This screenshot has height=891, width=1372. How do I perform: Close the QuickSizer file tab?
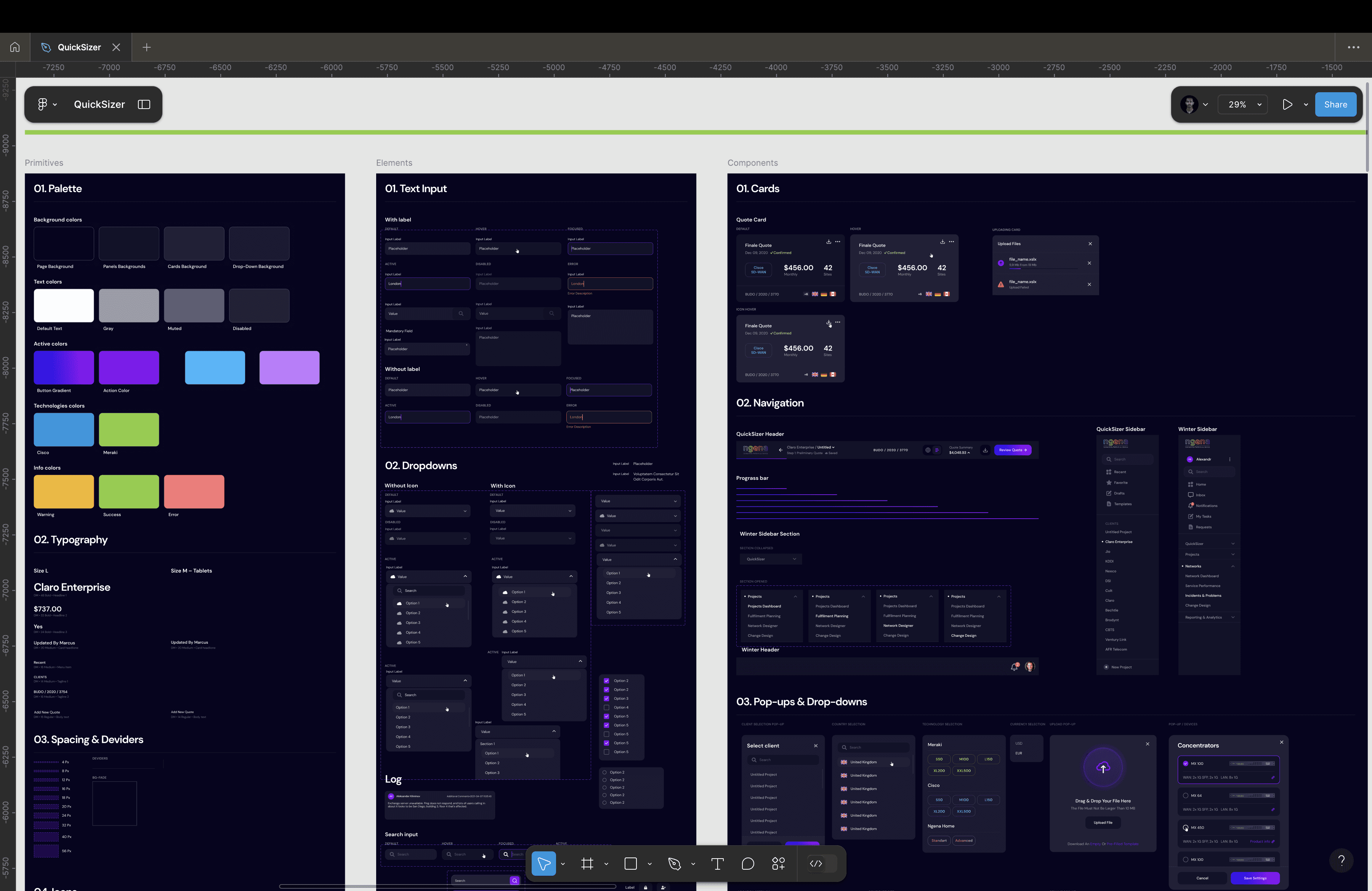[x=117, y=47]
